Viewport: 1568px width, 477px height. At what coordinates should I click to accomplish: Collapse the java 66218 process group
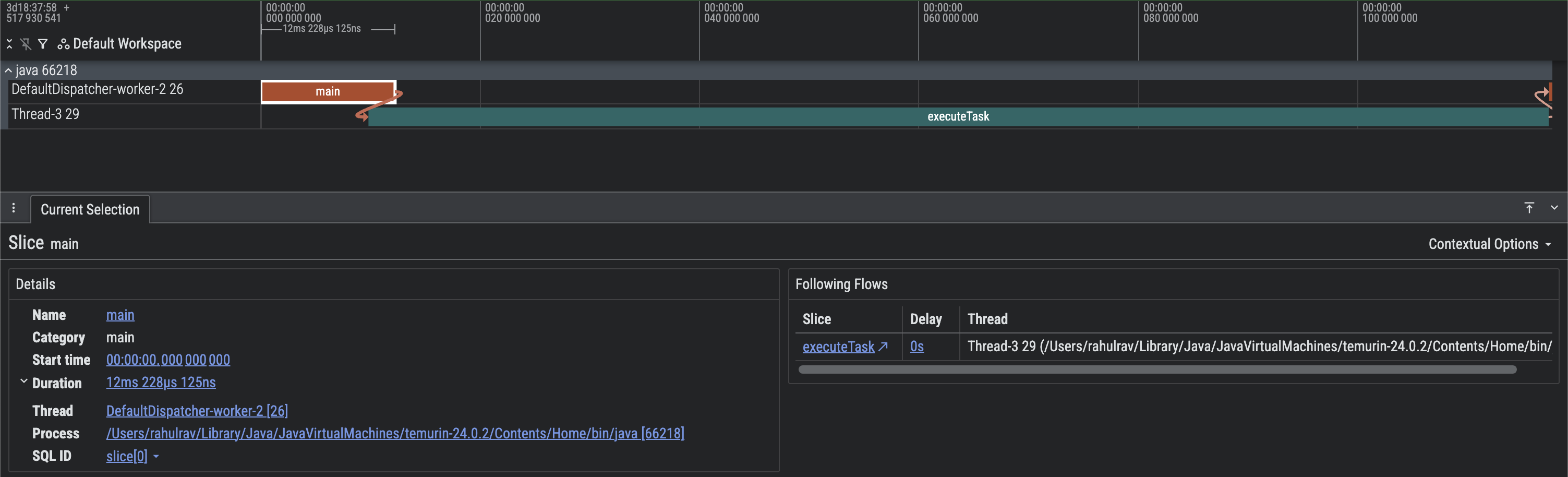pyautogui.click(x=8, y=70)
